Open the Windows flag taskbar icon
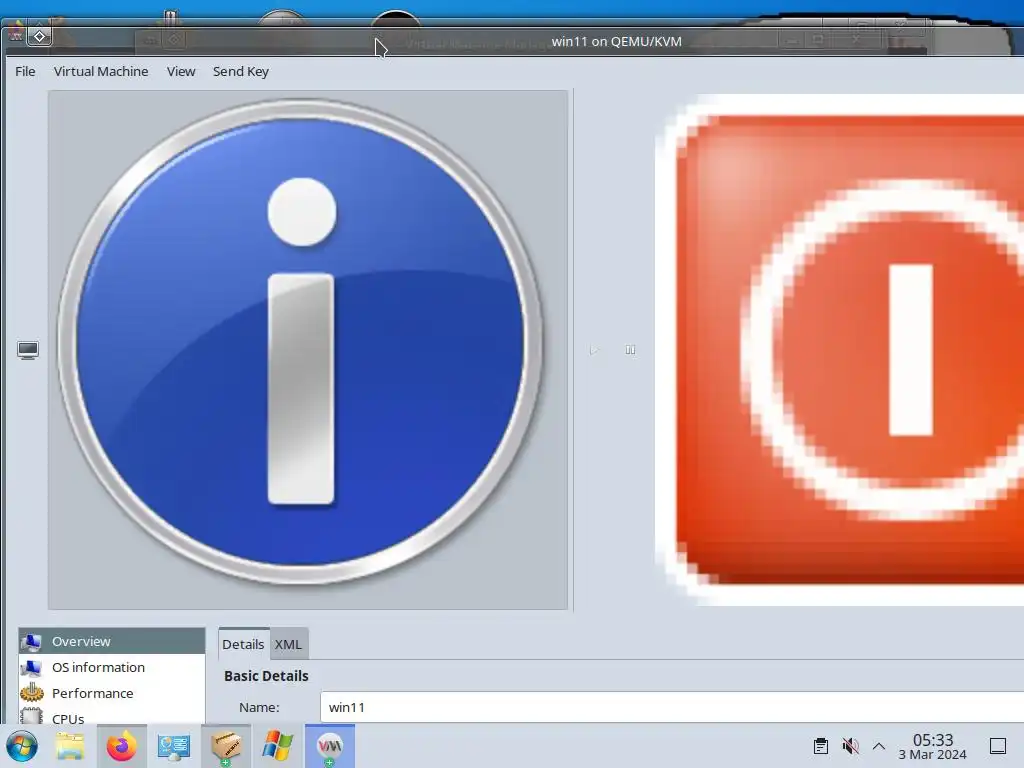1024x768 pixels. coord(278,746)
